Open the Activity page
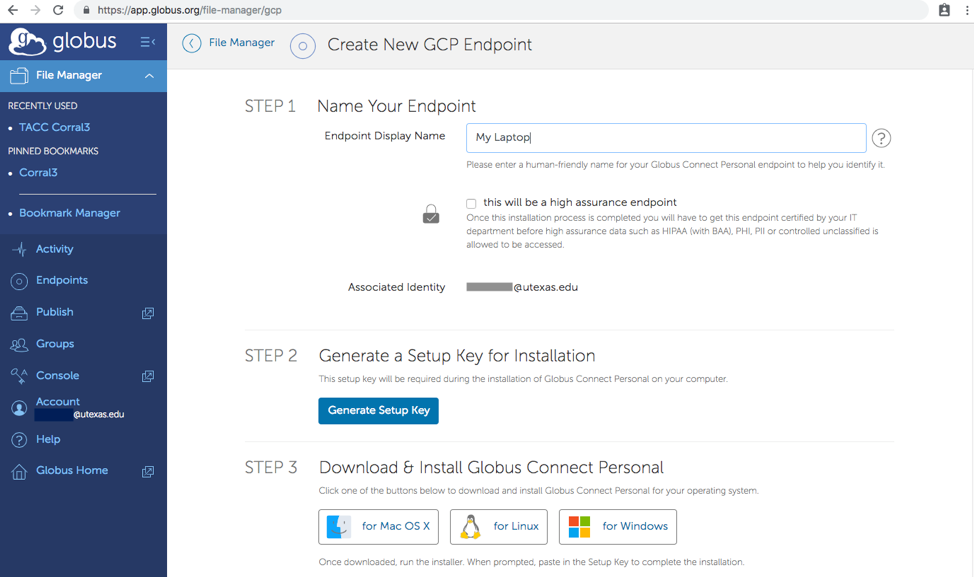The height and width of the screenshot is (577, 974). pos(55,249)
